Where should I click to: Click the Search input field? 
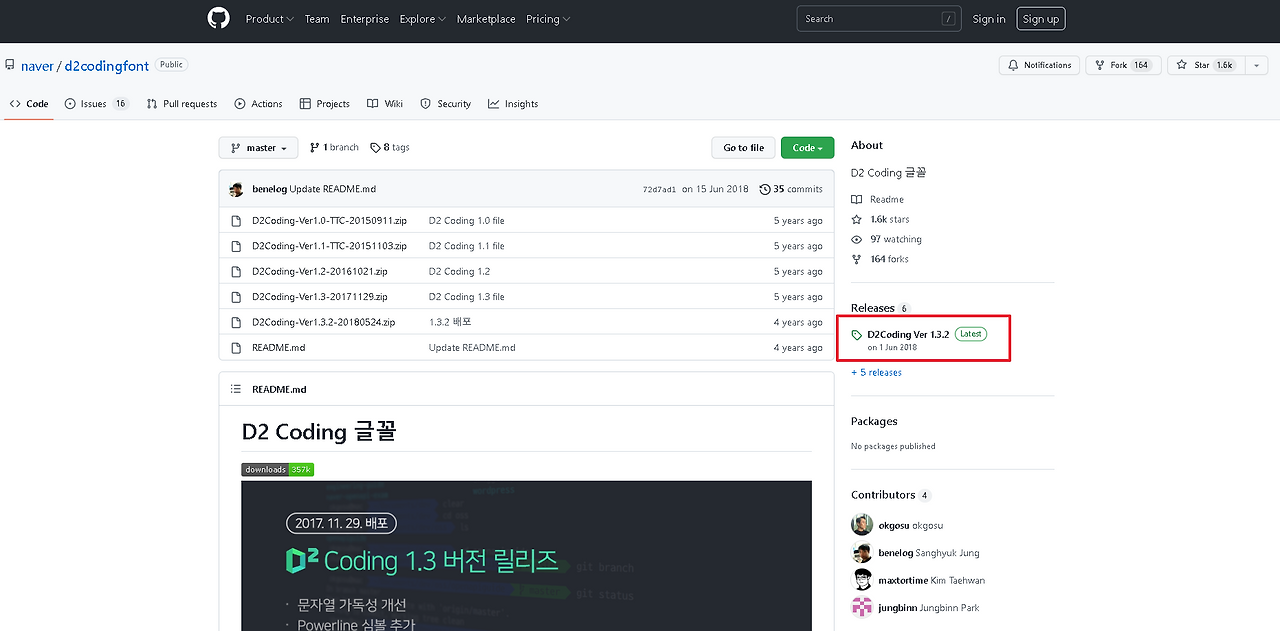point(878,18)
